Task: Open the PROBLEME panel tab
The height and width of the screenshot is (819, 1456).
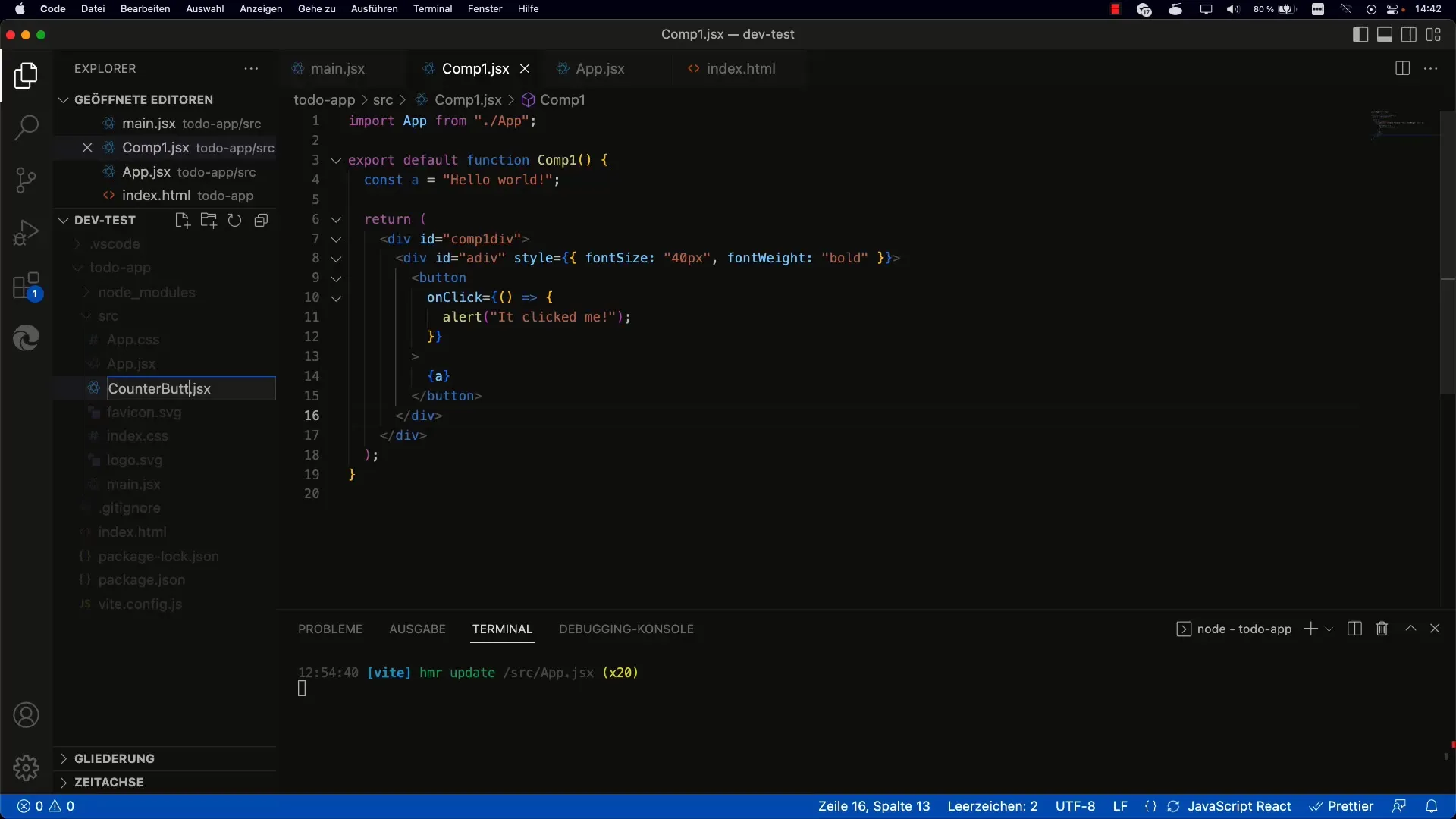Action: pos(330,629)
